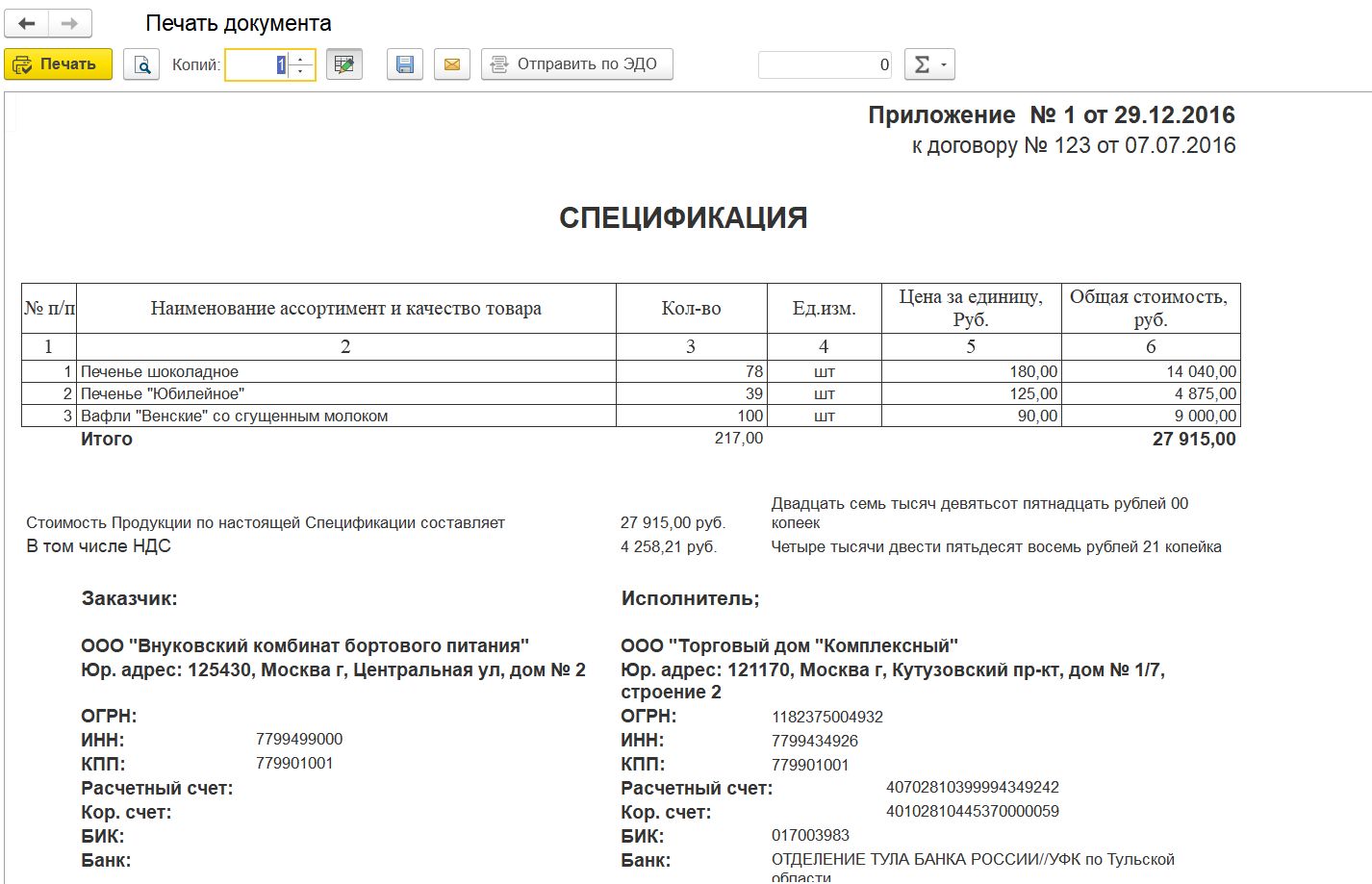Click Отправить по ЭДО button
Image resolution: width=1372 pixels, height=884 pixels.
pos(577,64)
